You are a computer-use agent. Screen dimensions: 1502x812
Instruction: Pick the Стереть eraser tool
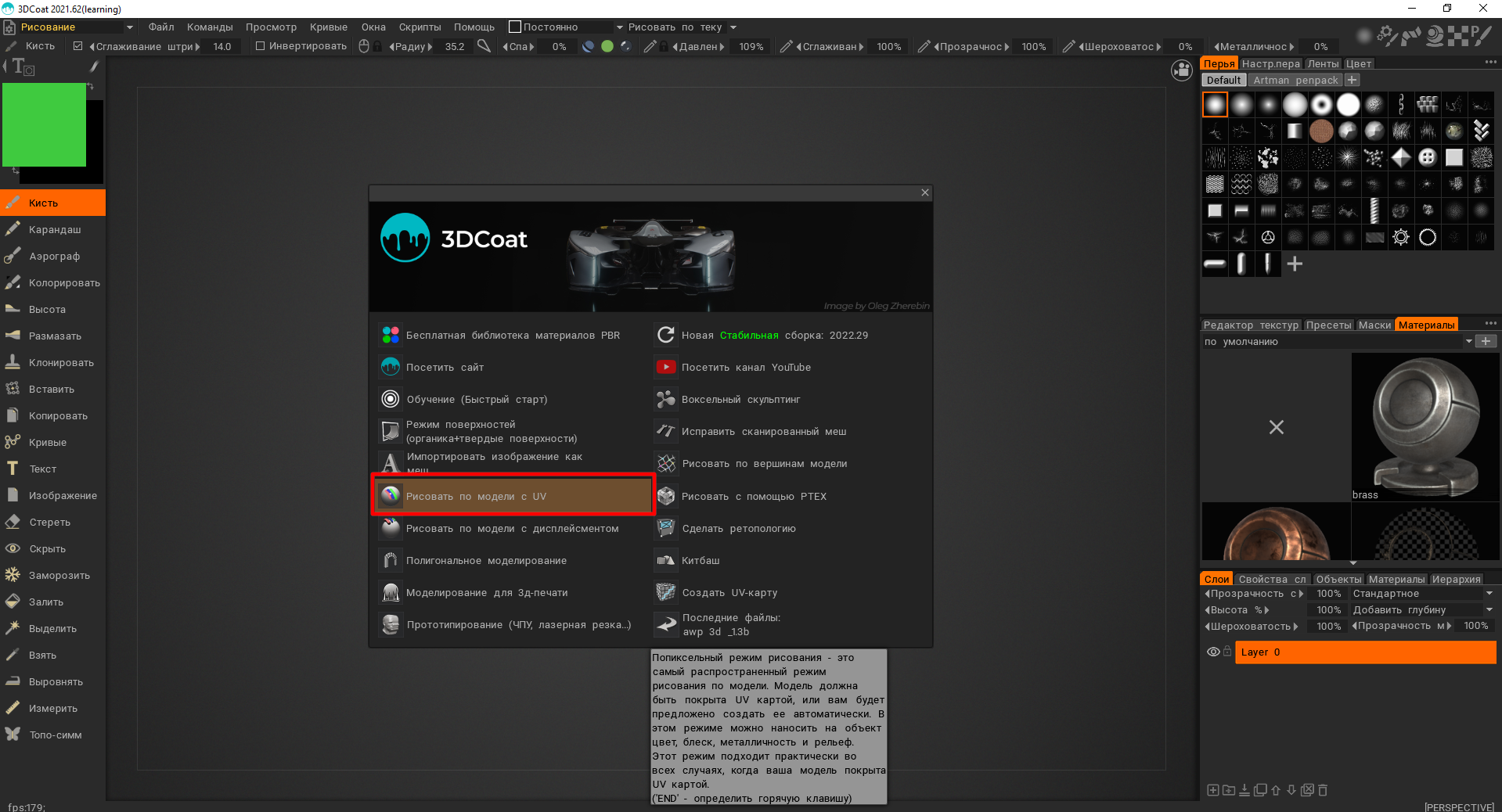pyautogui.click(x=53, y=522)
